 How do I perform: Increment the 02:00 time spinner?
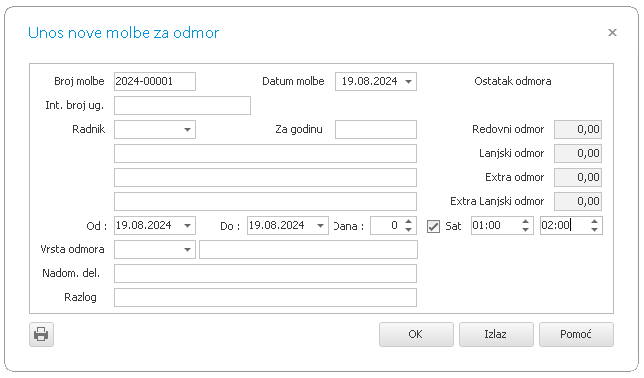(x=594, y=221)
